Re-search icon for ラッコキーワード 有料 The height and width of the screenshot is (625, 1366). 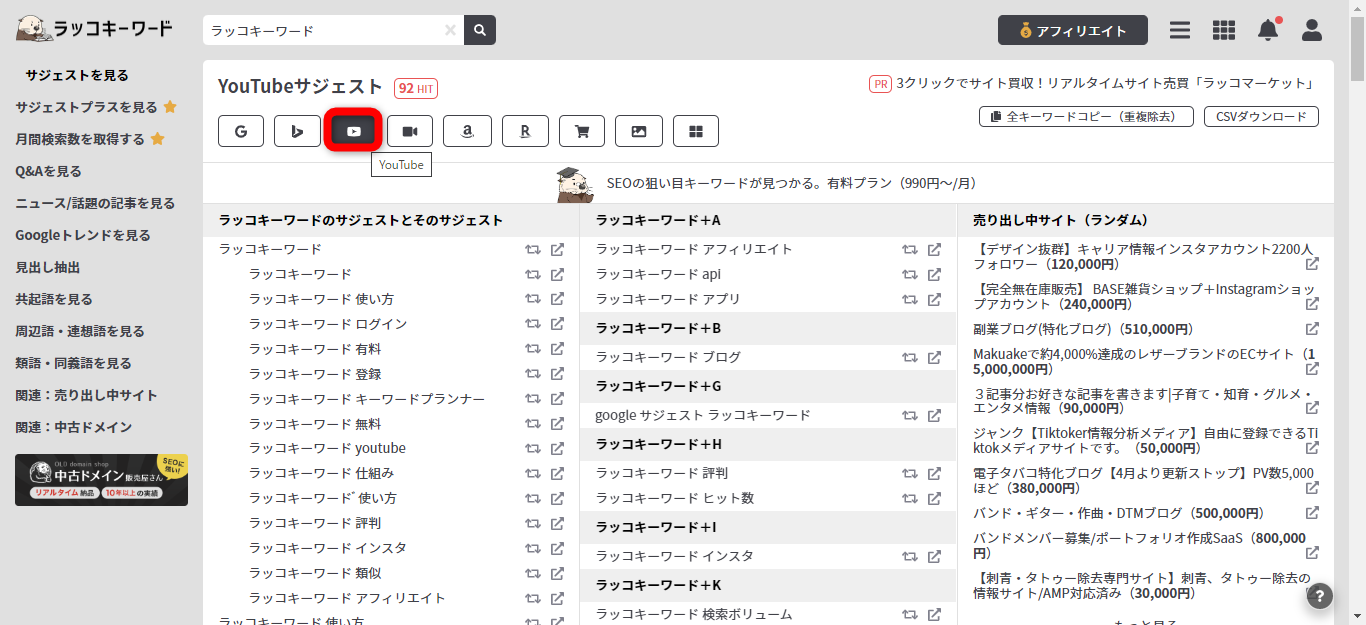(x=533, y=349)
